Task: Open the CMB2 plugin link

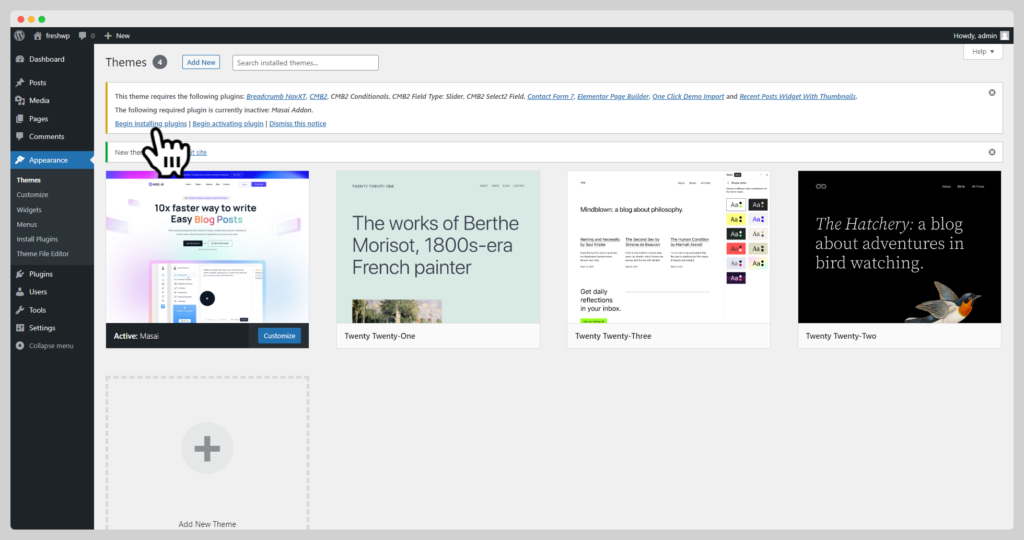Action: pos(318,96)
